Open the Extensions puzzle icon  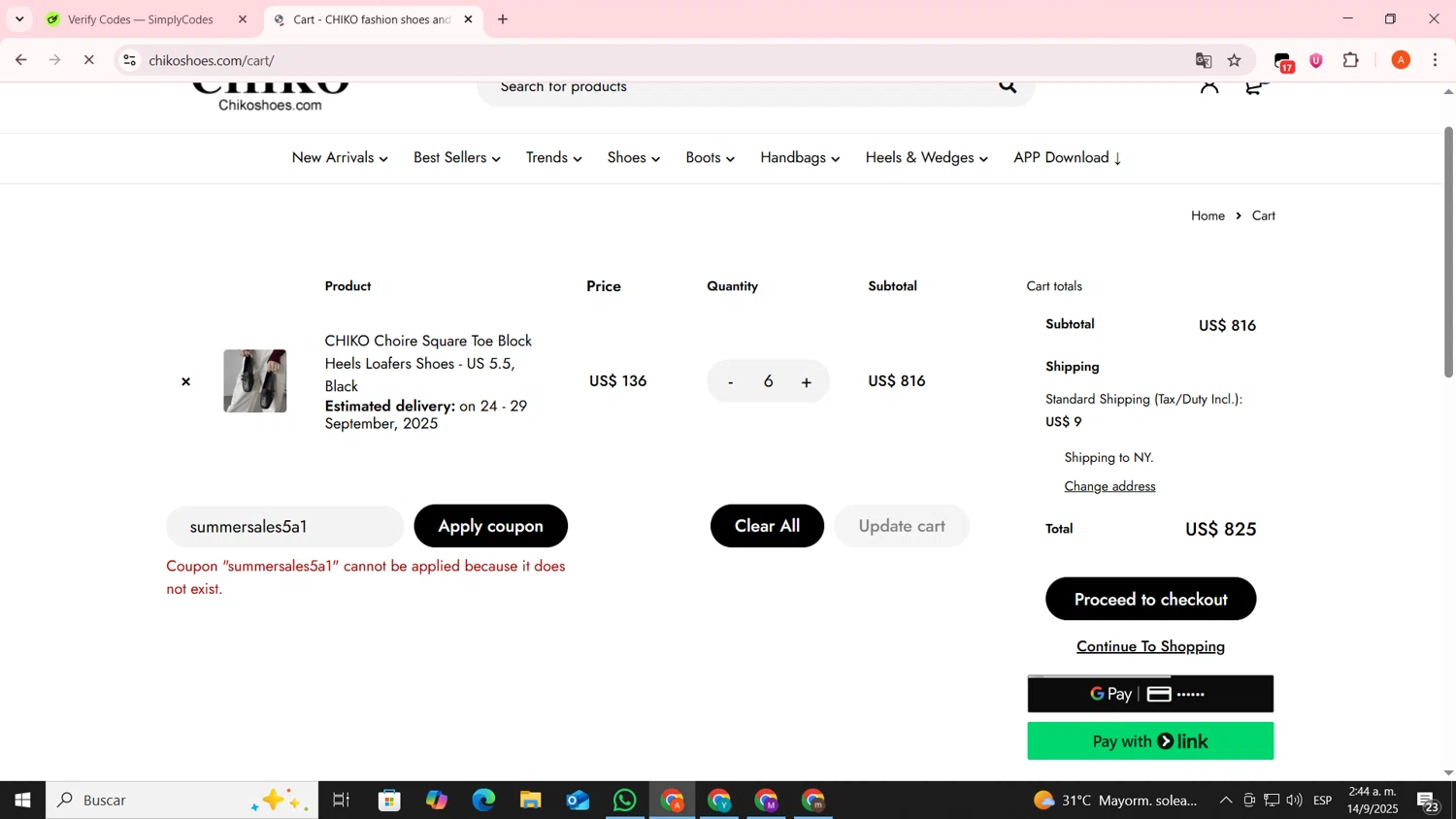click(x=1351, y=60)
